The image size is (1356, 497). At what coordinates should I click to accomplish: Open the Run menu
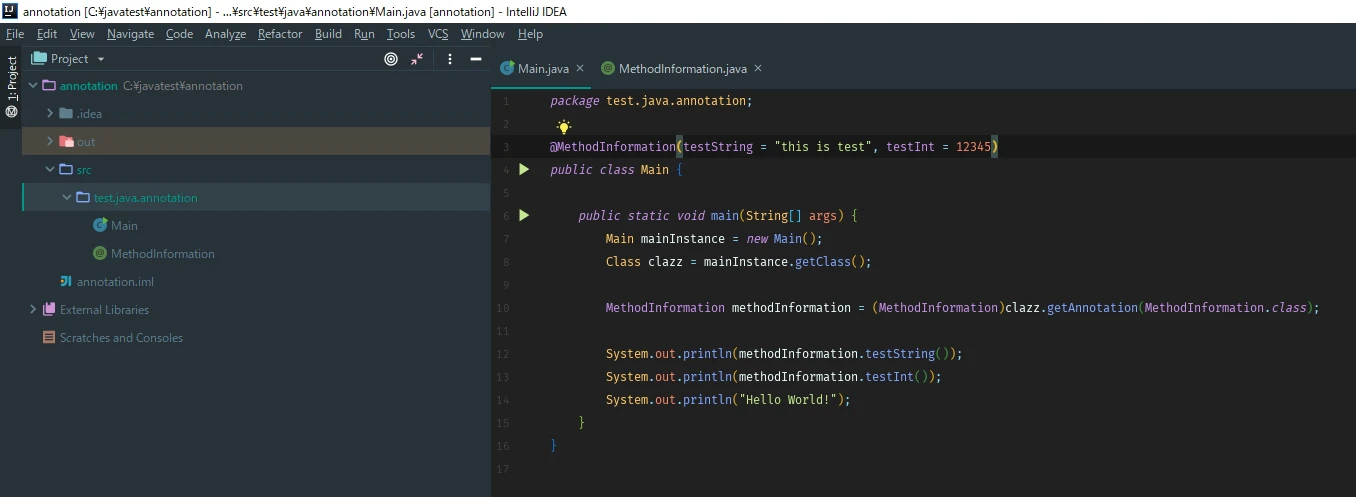point(364,34)
